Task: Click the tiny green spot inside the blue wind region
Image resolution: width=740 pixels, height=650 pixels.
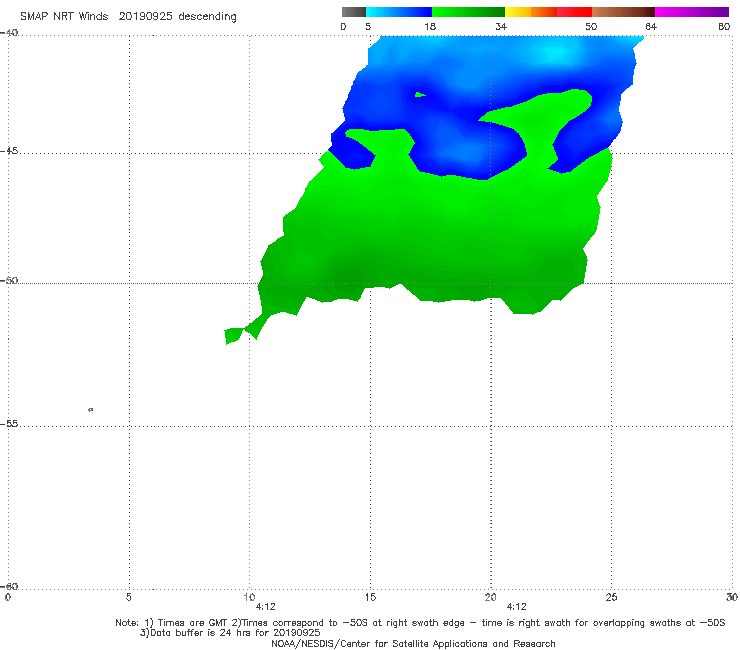Action: point(420,95)
